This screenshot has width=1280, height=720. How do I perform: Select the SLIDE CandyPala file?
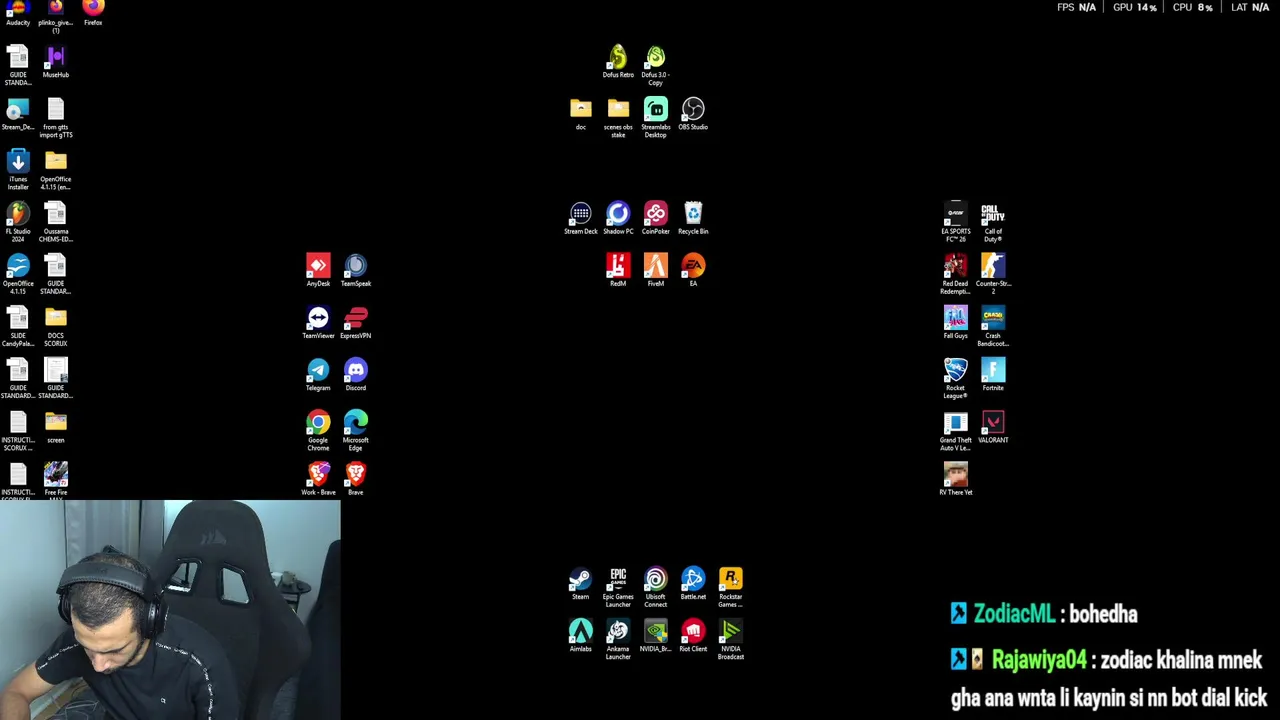pyautogui.click(x=18, y=326)
